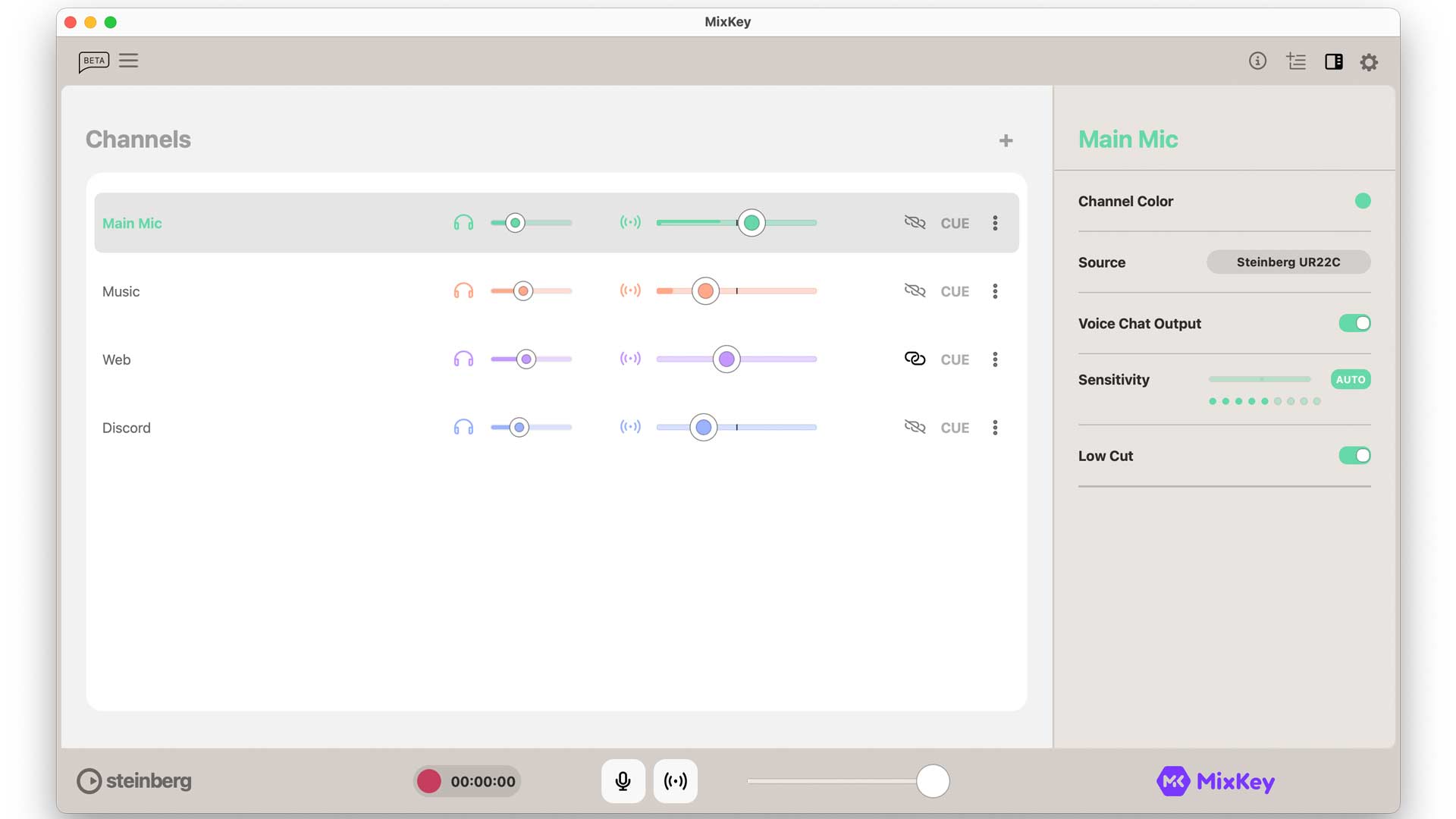This screenshot has height=819, width=1456.
Task: Click the BETA feedback speech bubble icon
Action: (93, 61)
